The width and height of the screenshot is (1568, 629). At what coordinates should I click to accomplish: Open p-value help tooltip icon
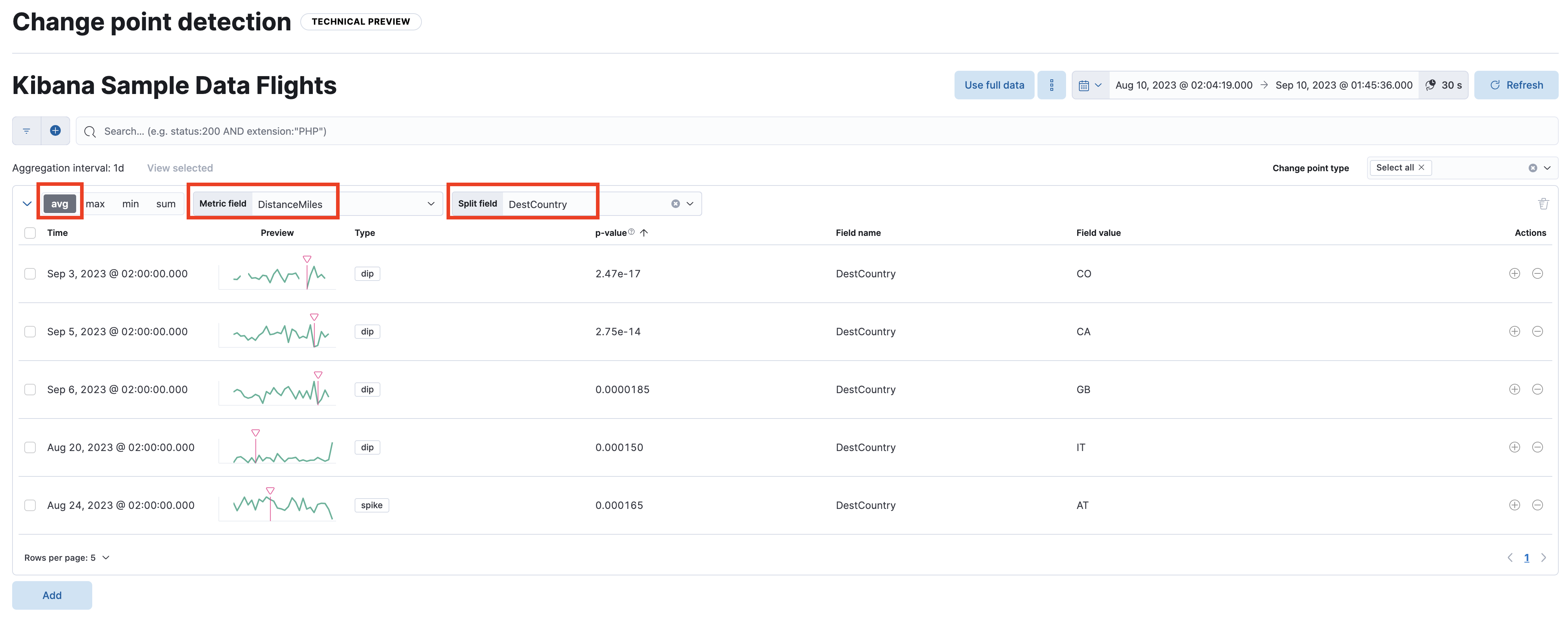pos(631,232)
